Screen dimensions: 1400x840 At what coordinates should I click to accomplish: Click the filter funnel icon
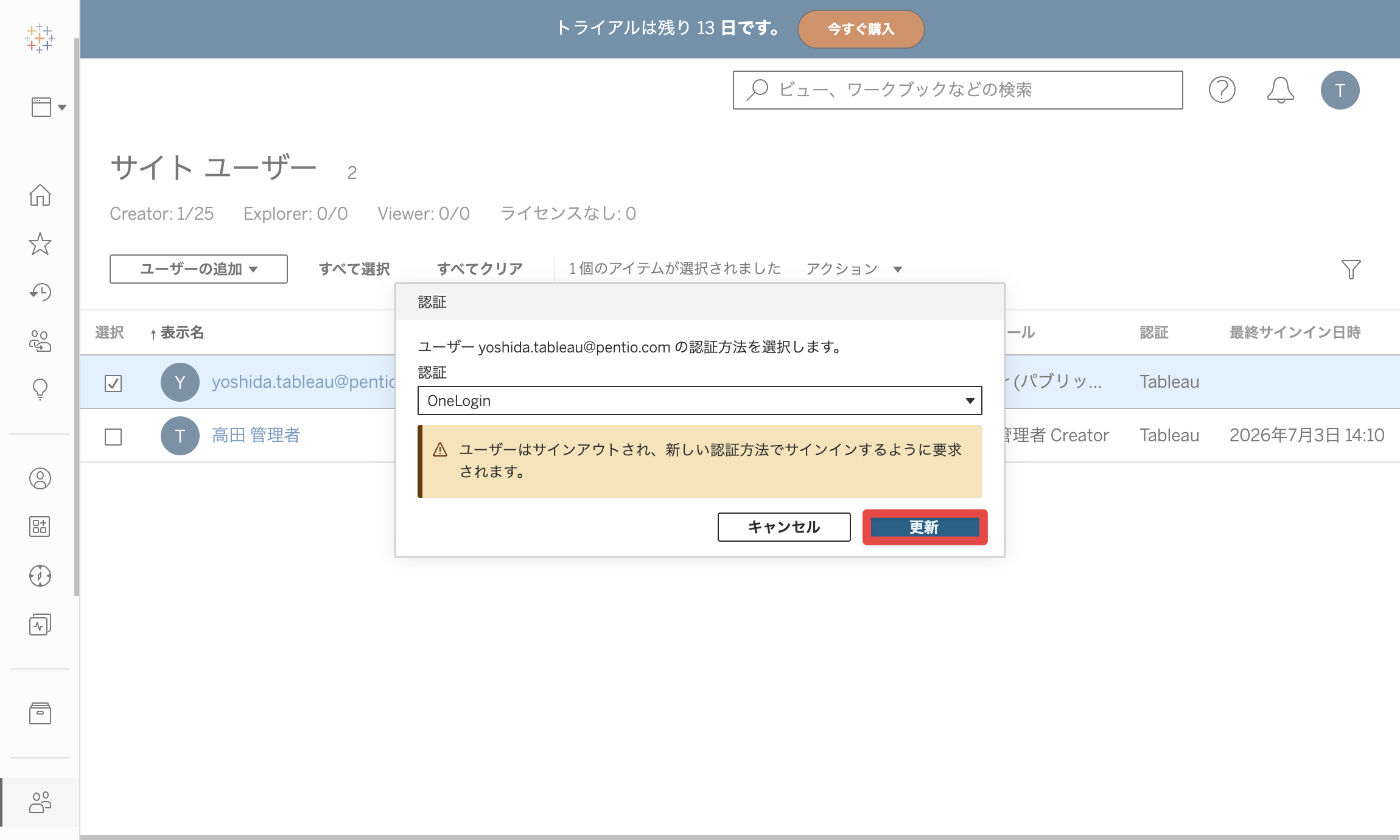pos(1351,269)
